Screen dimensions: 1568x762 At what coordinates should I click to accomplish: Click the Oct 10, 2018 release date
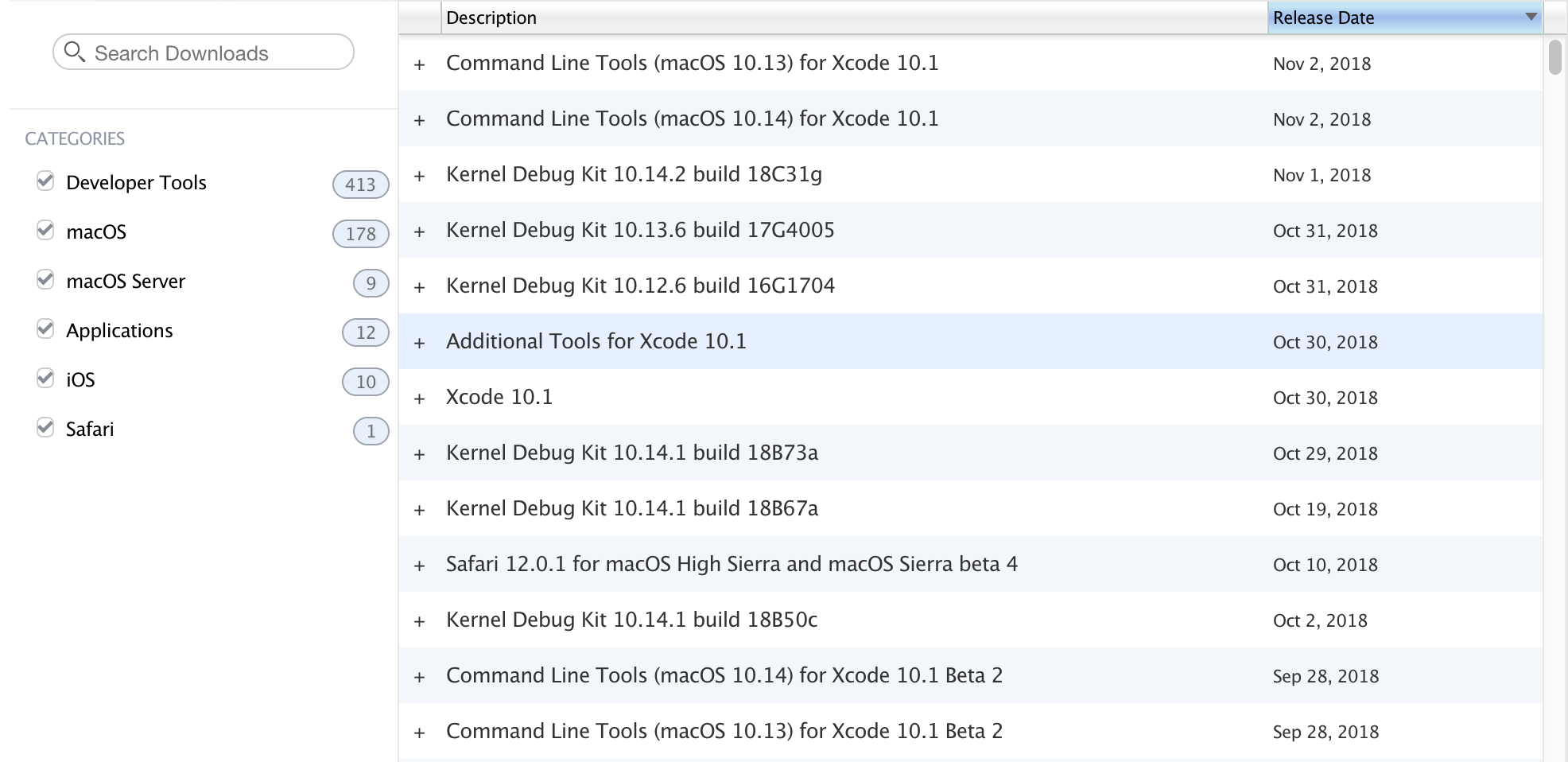point(1325,565)
